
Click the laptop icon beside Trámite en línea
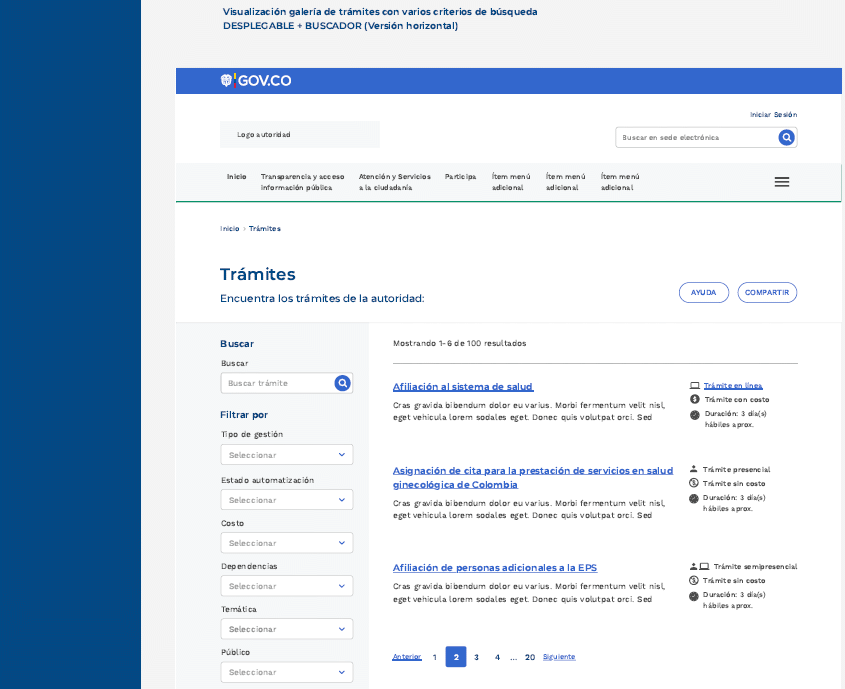pyautogui.click(x=694, y=385)
